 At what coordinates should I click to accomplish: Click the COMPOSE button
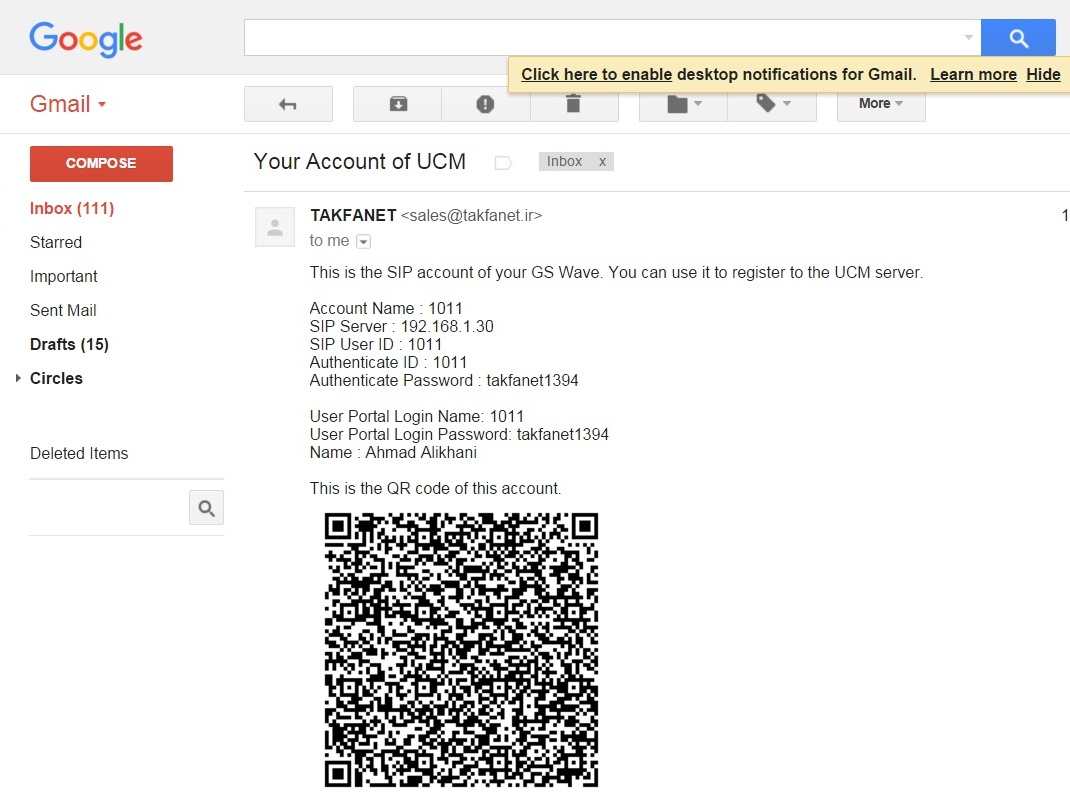(x=101, y=164)
